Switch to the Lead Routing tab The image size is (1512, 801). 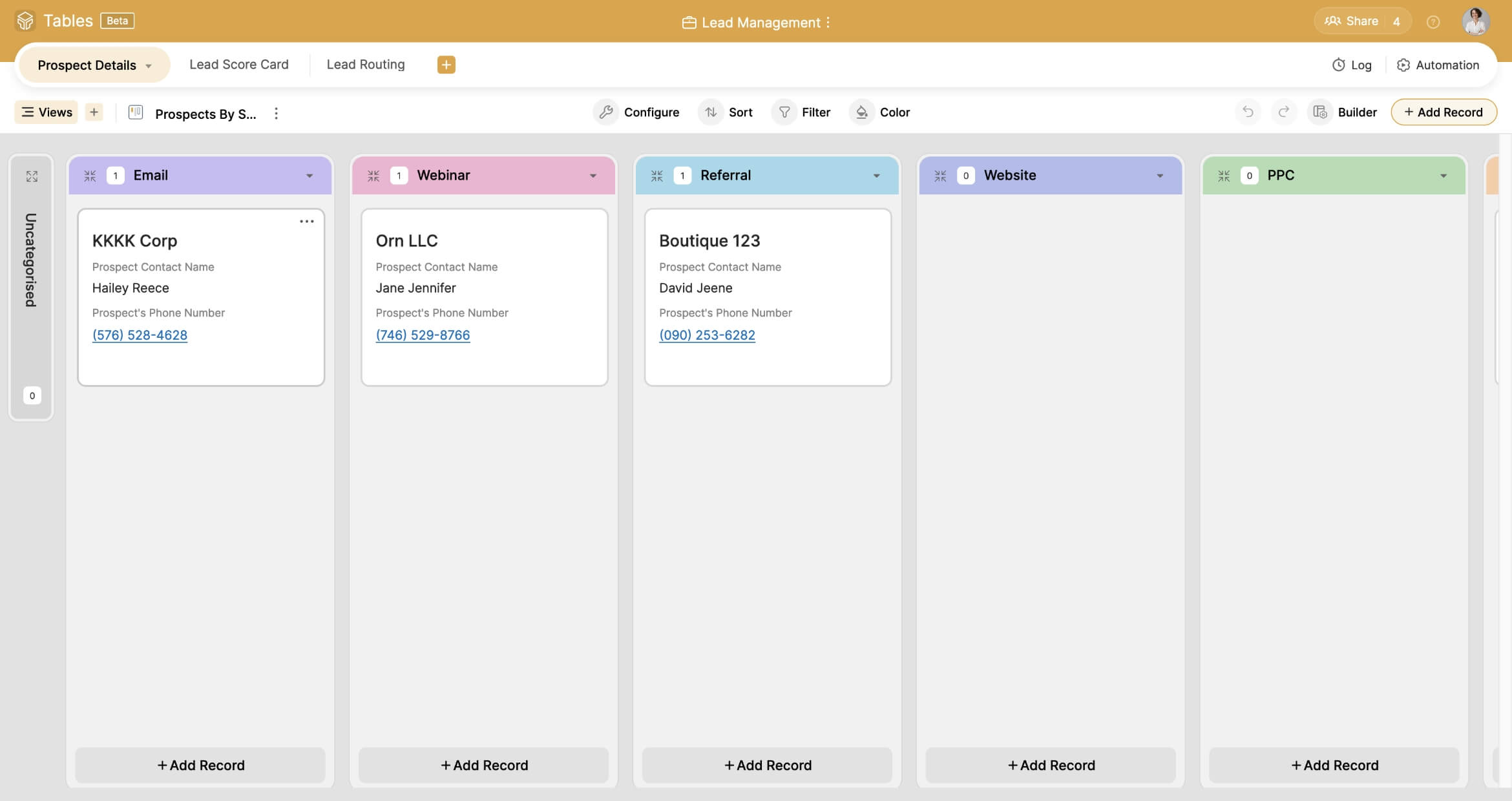point(365,64)
